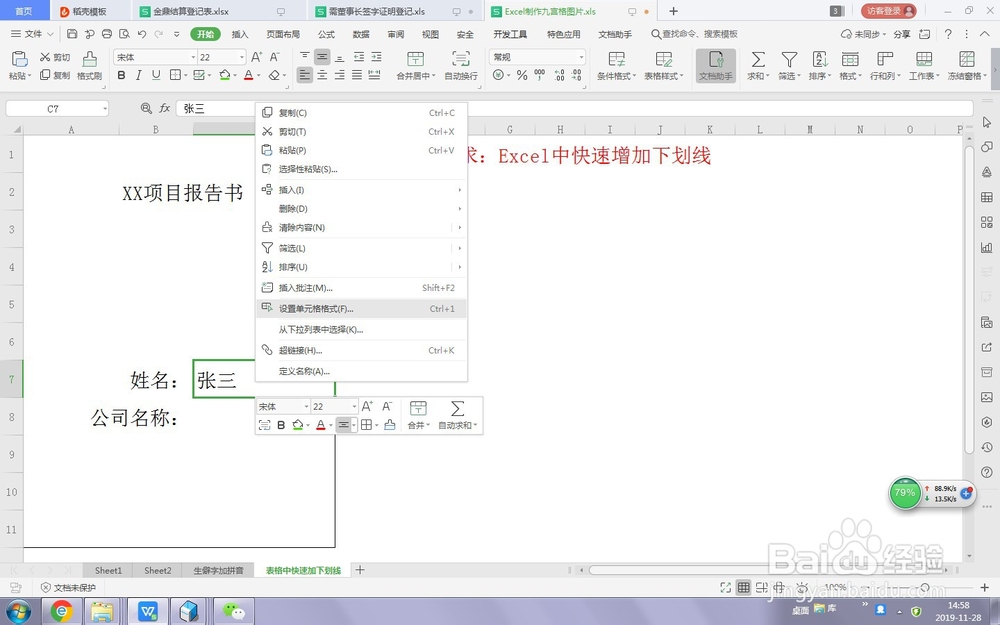Click the Share (分享) button

coord(902,34)
